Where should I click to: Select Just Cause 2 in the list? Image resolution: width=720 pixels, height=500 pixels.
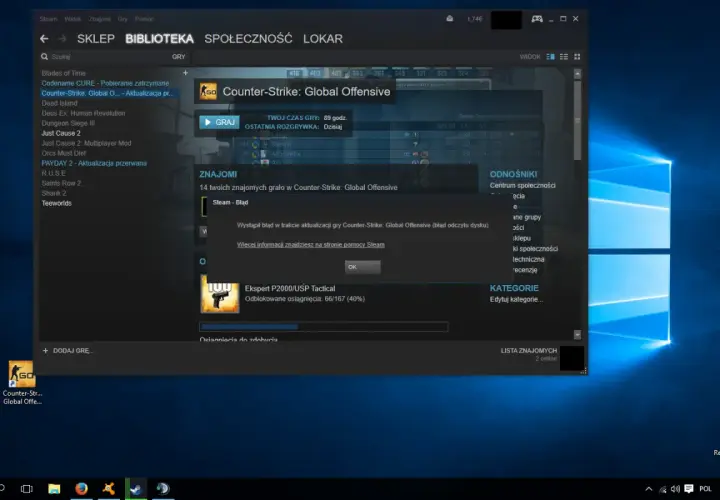[61, 133]
